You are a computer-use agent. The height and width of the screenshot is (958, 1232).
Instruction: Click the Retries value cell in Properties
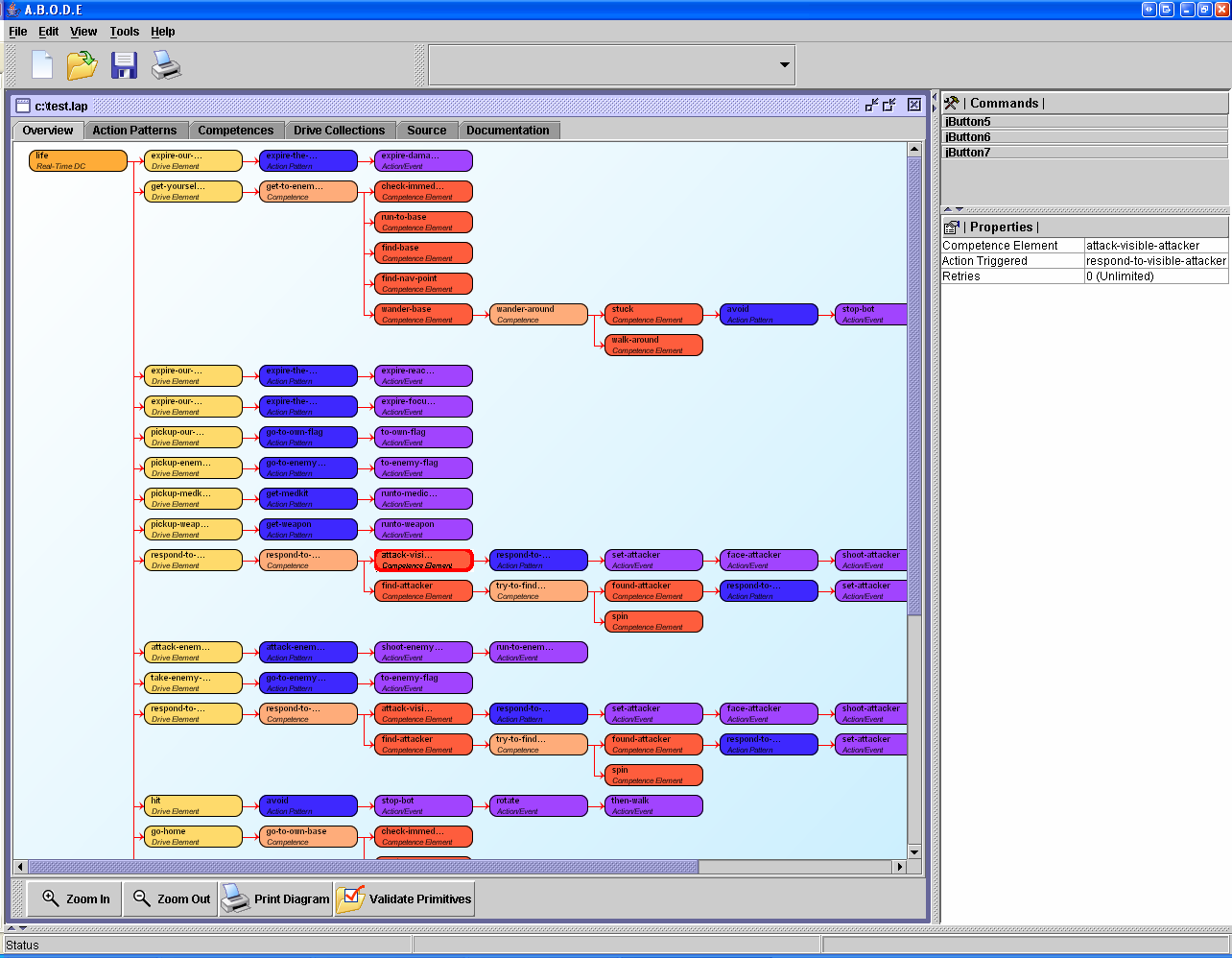(x=1155, y=276)
